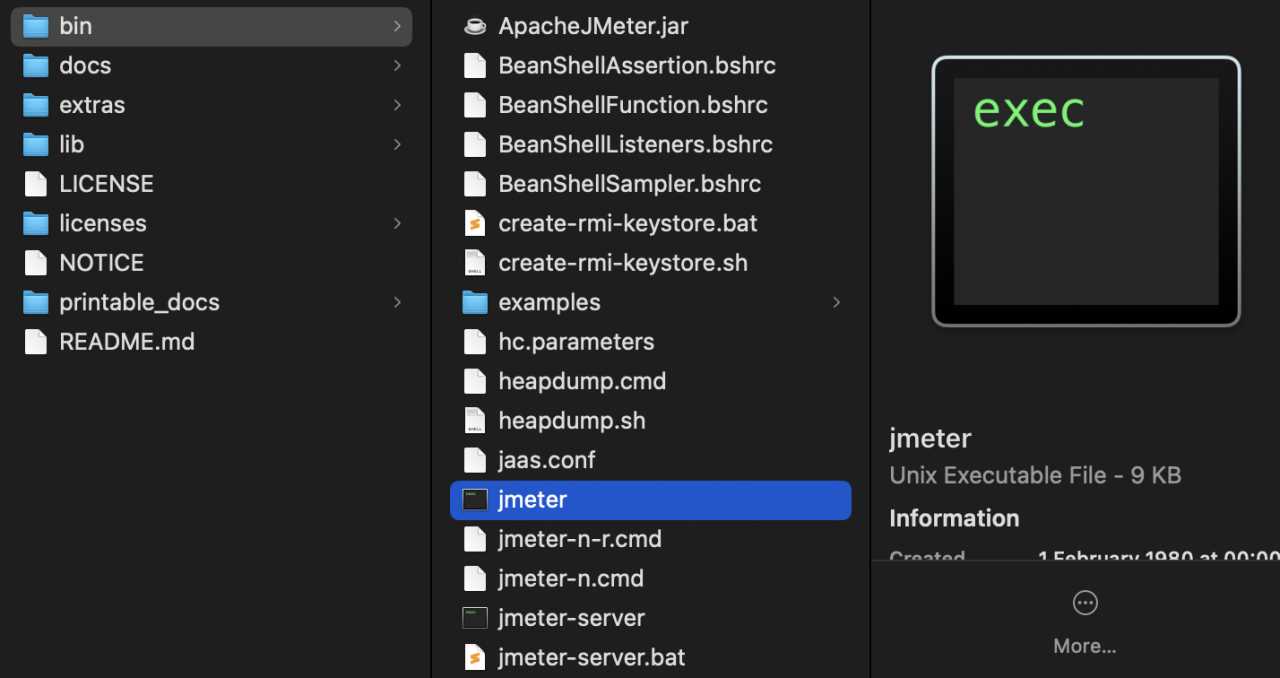Click the More ellipsis icon
Viewport: 1280px width, 678px height.
coord(1085,603)
